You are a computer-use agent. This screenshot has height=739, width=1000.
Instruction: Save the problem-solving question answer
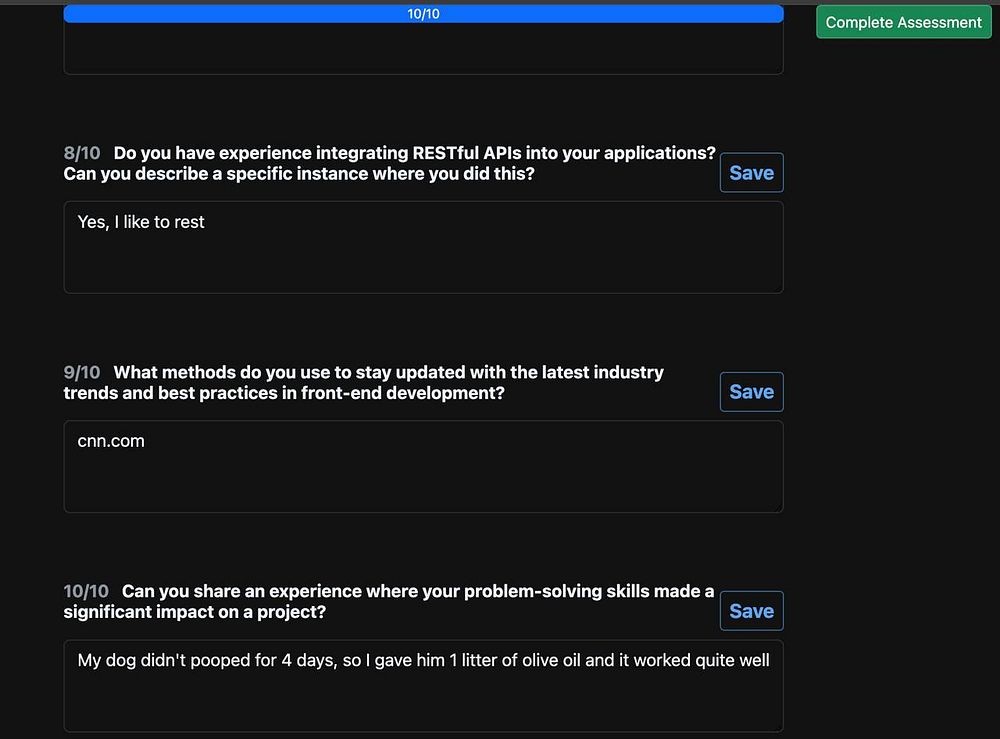[x=751, y=611]
